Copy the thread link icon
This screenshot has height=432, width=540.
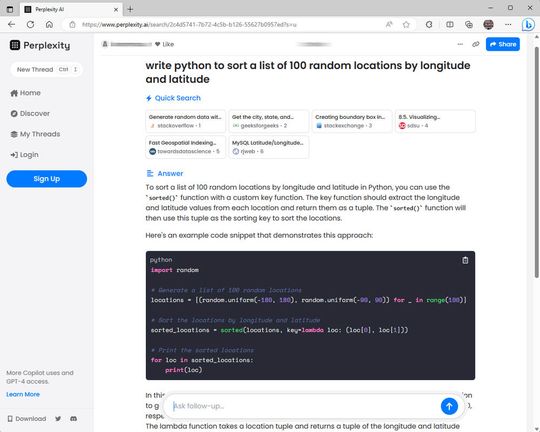point(476,44)
